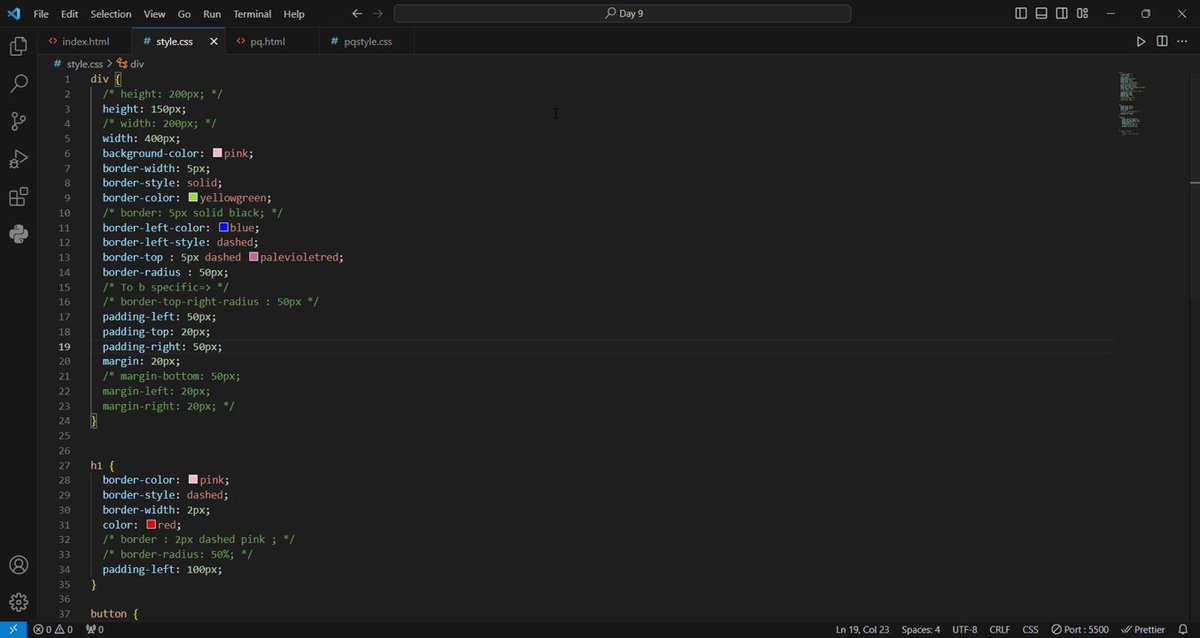Split the editor to the right
The height and width of the screenshot is (638, 1200).
1162,42
